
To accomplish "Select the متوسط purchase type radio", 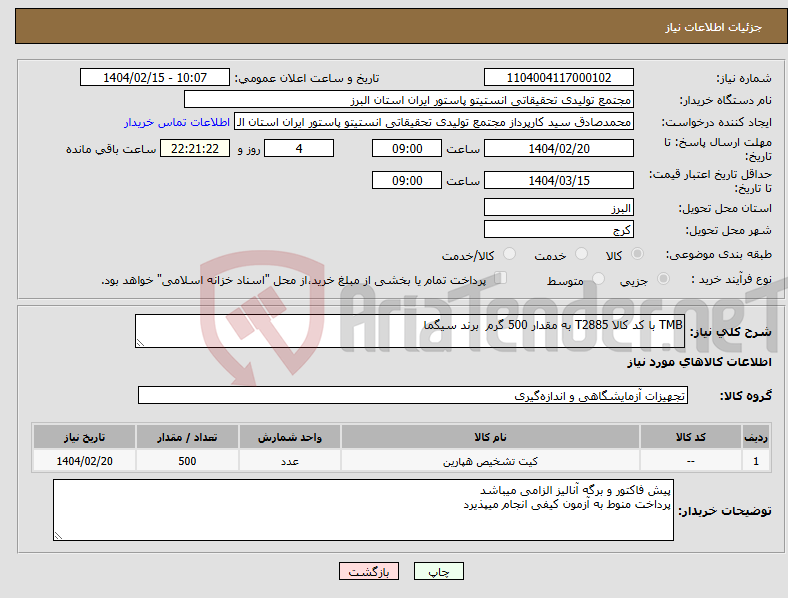I will coord(598,278).
